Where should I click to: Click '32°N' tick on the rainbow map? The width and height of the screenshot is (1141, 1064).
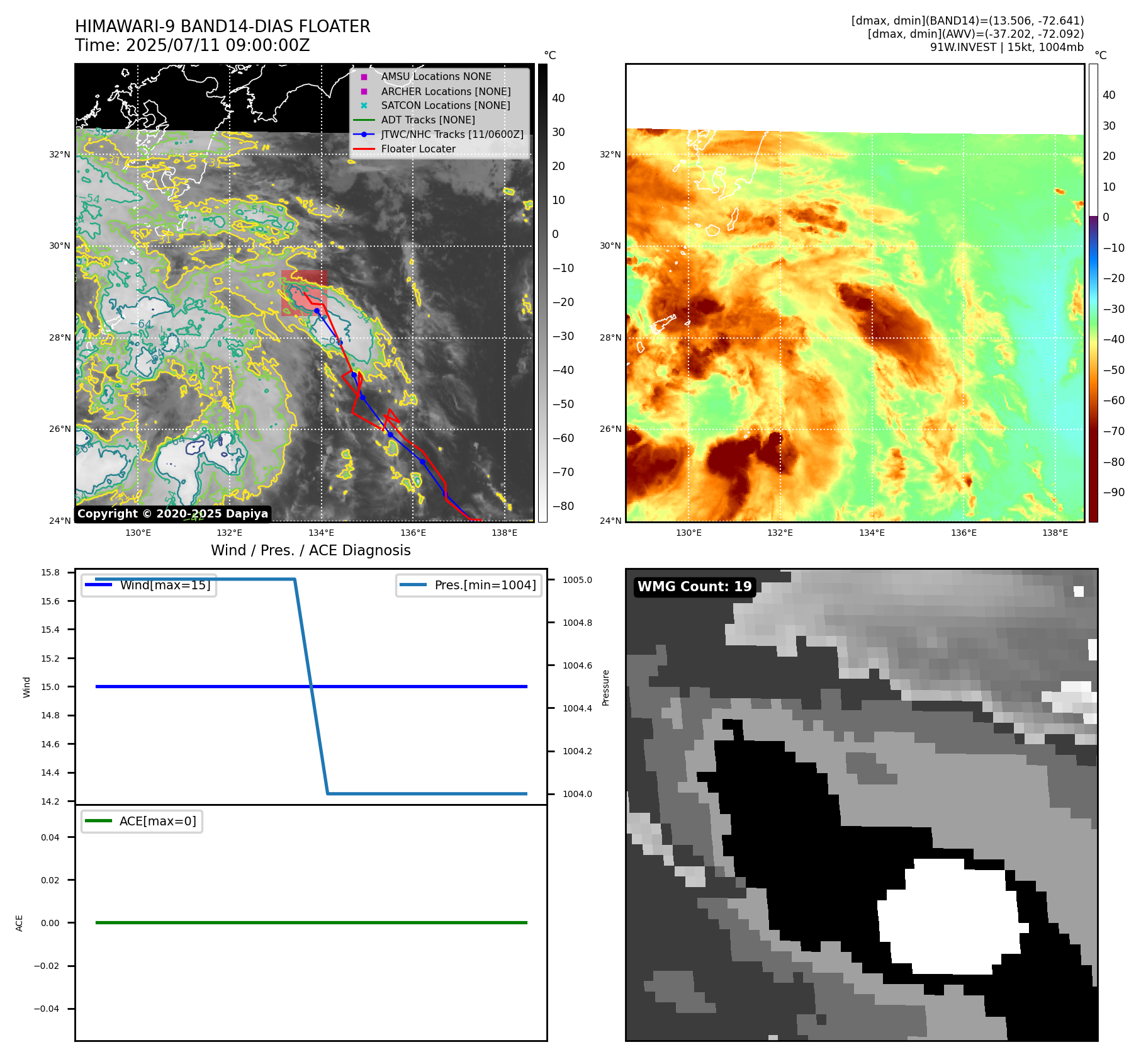[x=610, y=154]
